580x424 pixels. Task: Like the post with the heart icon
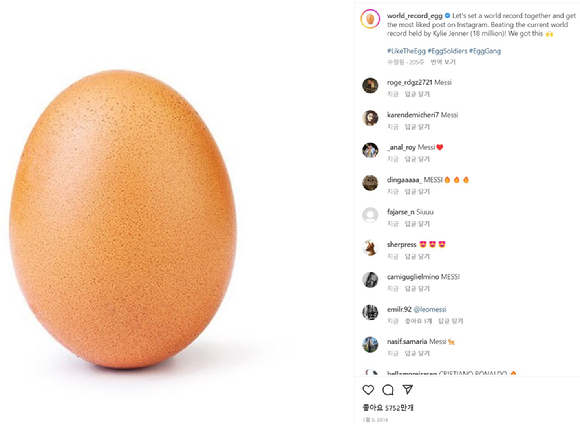[368, 390]
